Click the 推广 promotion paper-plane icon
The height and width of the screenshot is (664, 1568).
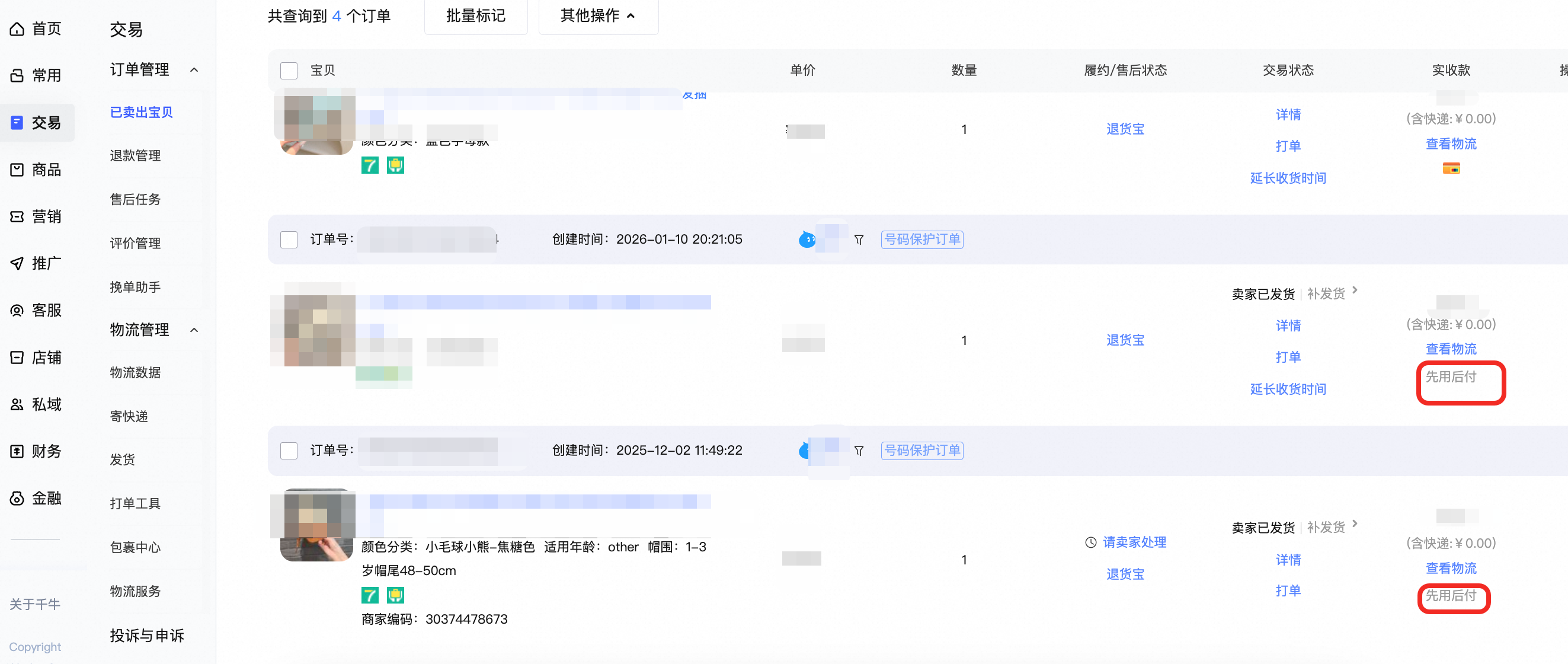[x=17, y=263]
